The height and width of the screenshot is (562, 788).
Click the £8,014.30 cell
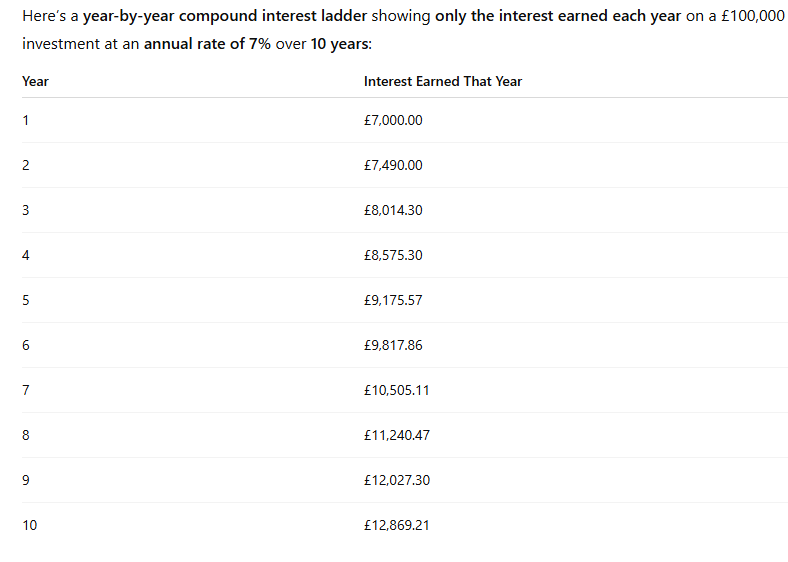pyautogui.click(x=393, y=210)
